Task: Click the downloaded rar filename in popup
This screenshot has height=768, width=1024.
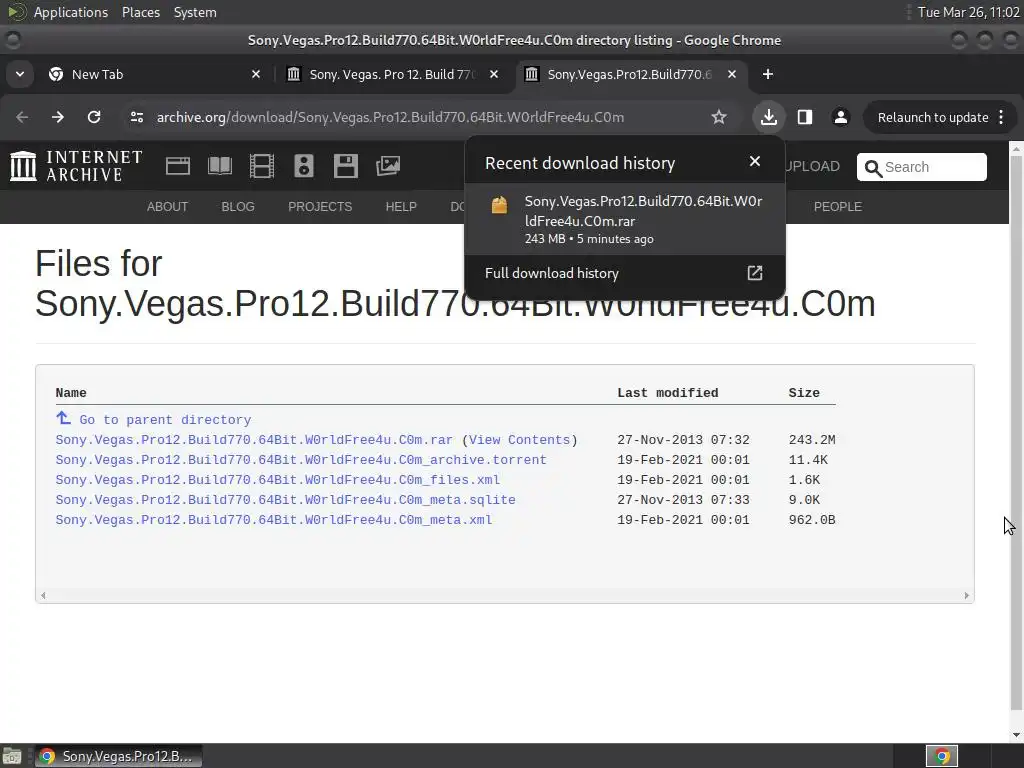Action: coord(643,211)
